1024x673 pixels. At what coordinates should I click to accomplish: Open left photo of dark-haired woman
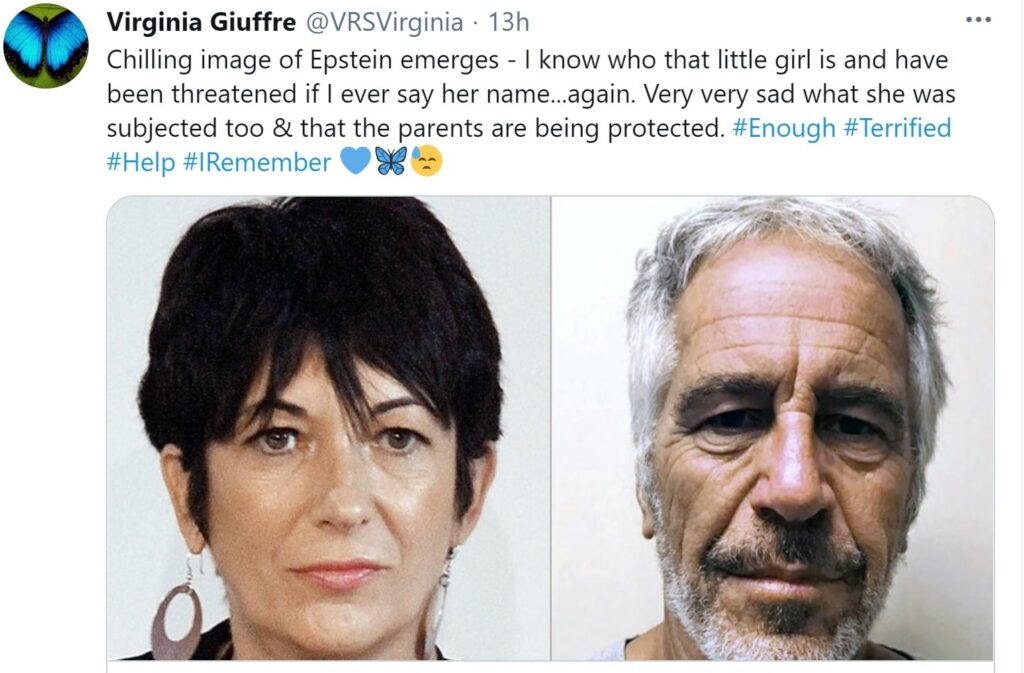(x=328, y=428)
